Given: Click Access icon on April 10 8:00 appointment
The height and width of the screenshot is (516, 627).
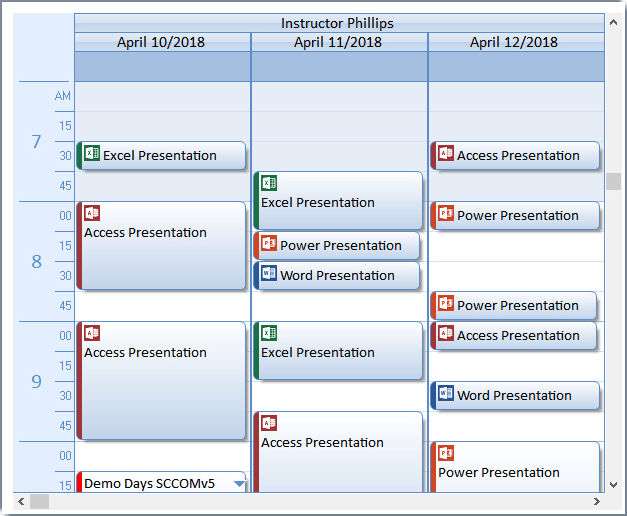Looking at the screenshot, I should click(x=92, y=213).
